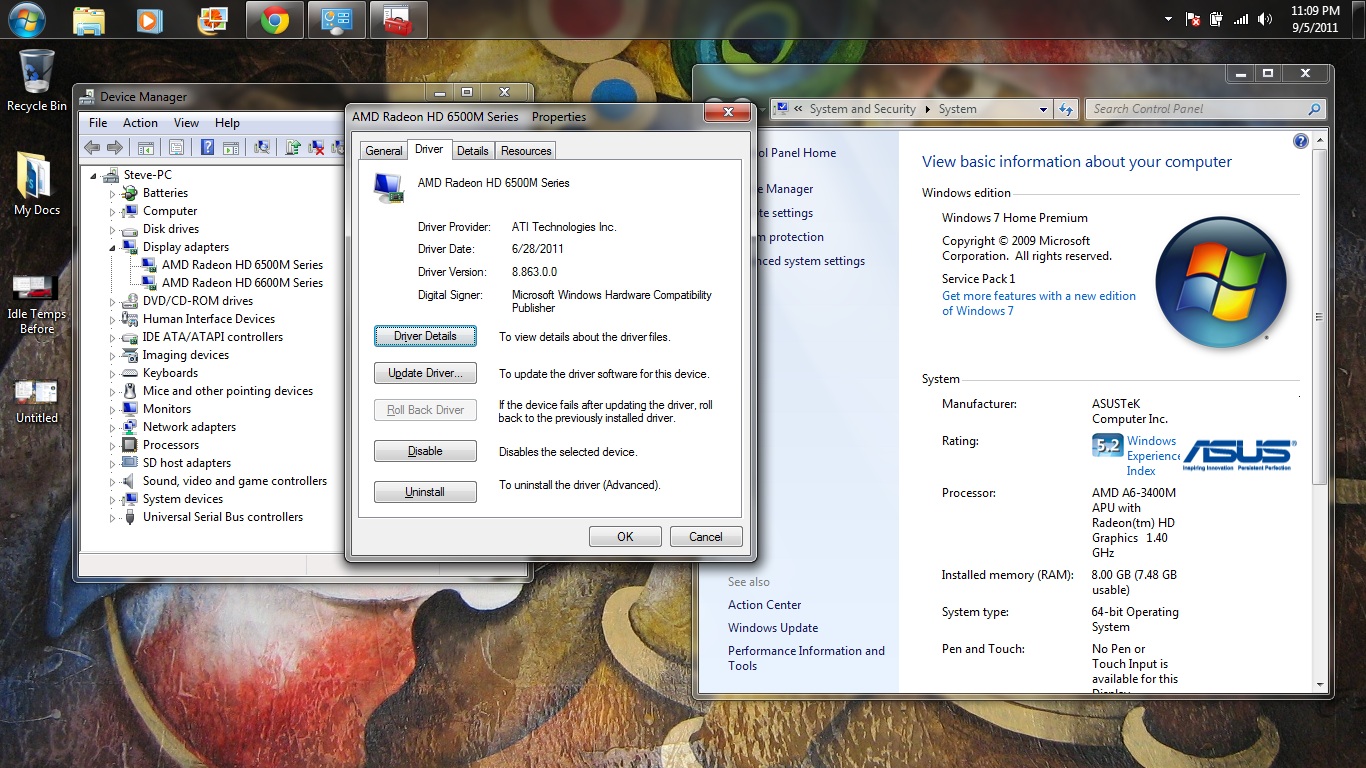Viewport: 1366px width, 768px height.
Task: Select AMD Radeon HD 6600M Series in tree
Action: pyautogui.click(x=242, y=283)
